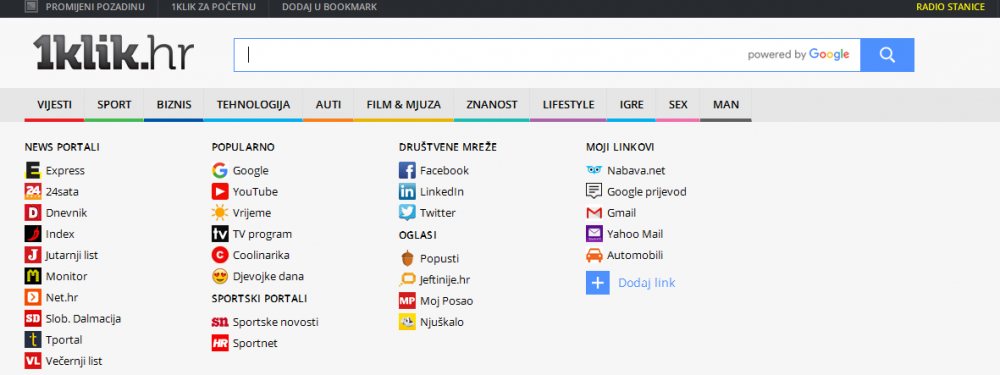Viewport: 1000px width, 375px height.
Task: Click PROMIJENI POZADINU link
Action: pos(95,7)
